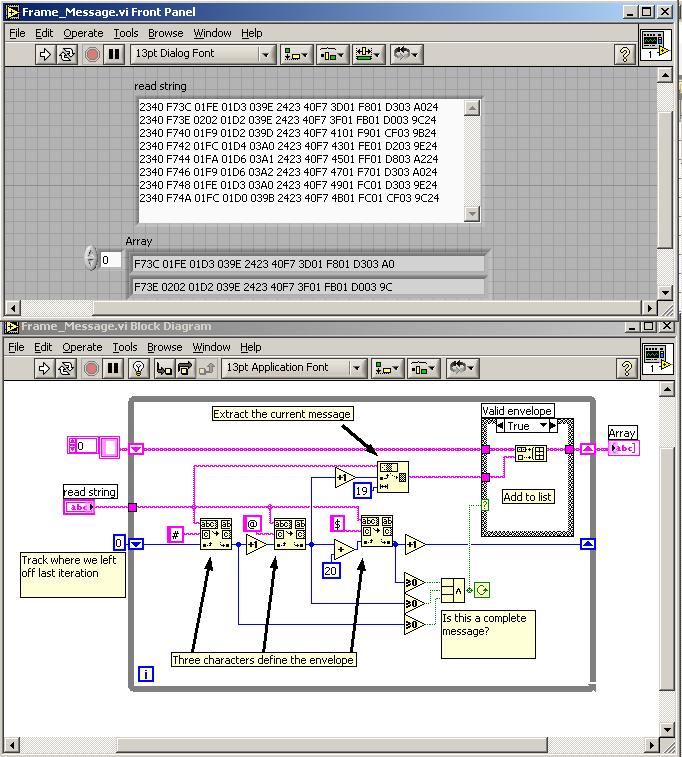Click the Array index numeric field
The width and height of the screenshot is (682, 757).
coord(110,260)
